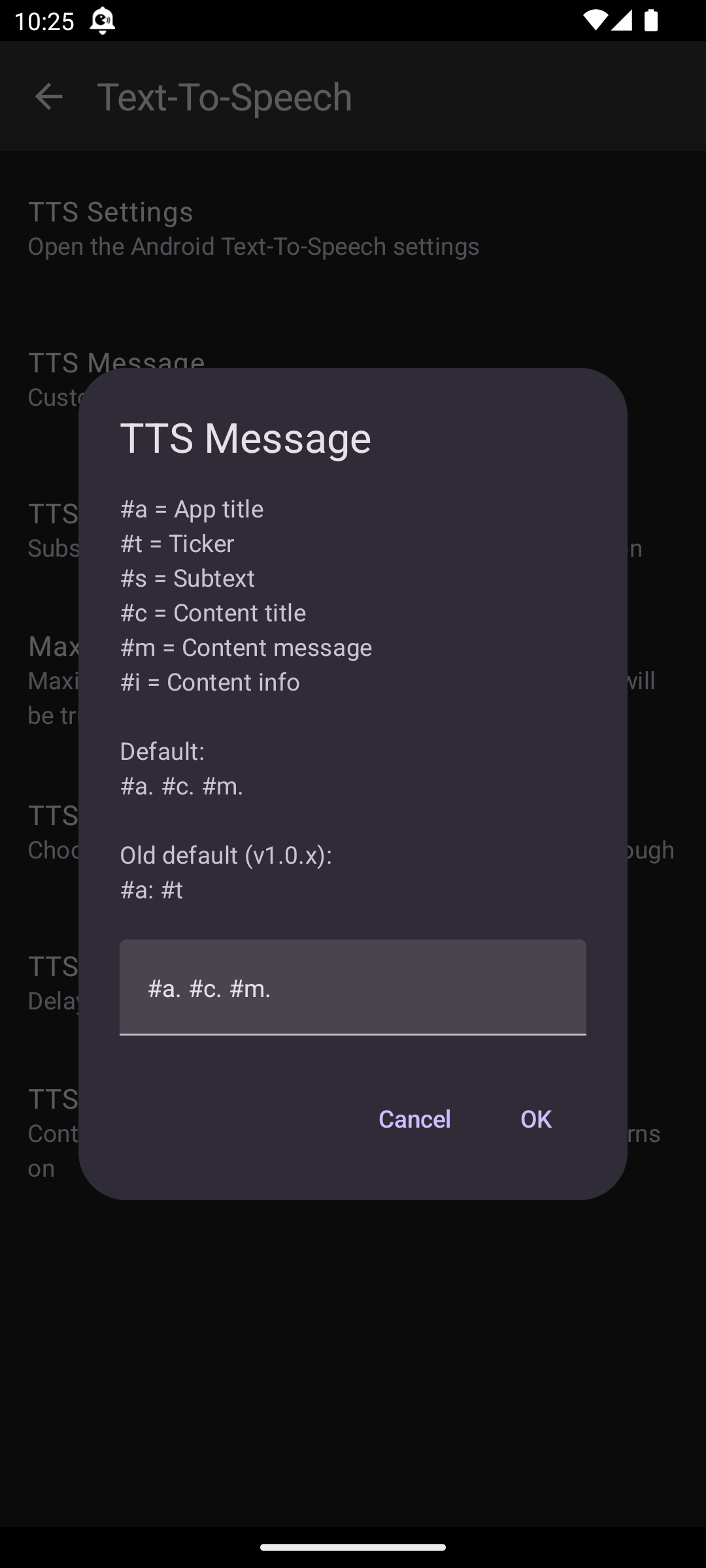Tap the cellular signal status icon
Screen dimensions: 706x1568
point(622,21)
